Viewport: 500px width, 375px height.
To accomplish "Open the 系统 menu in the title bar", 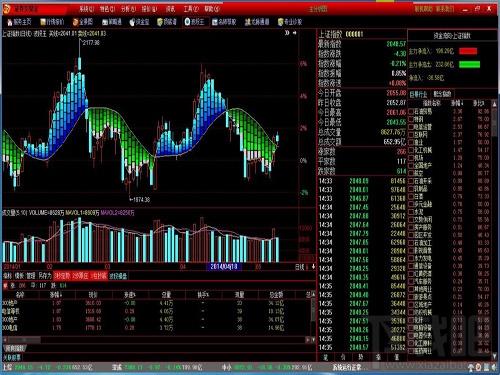I will pos(86,9).
